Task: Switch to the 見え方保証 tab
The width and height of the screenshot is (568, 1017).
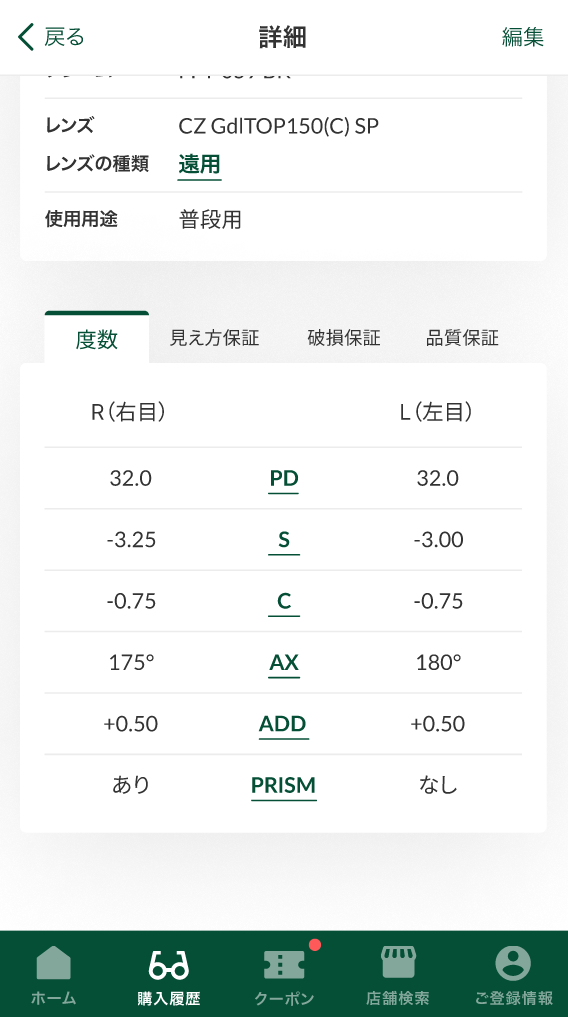Action: point(215,338)
